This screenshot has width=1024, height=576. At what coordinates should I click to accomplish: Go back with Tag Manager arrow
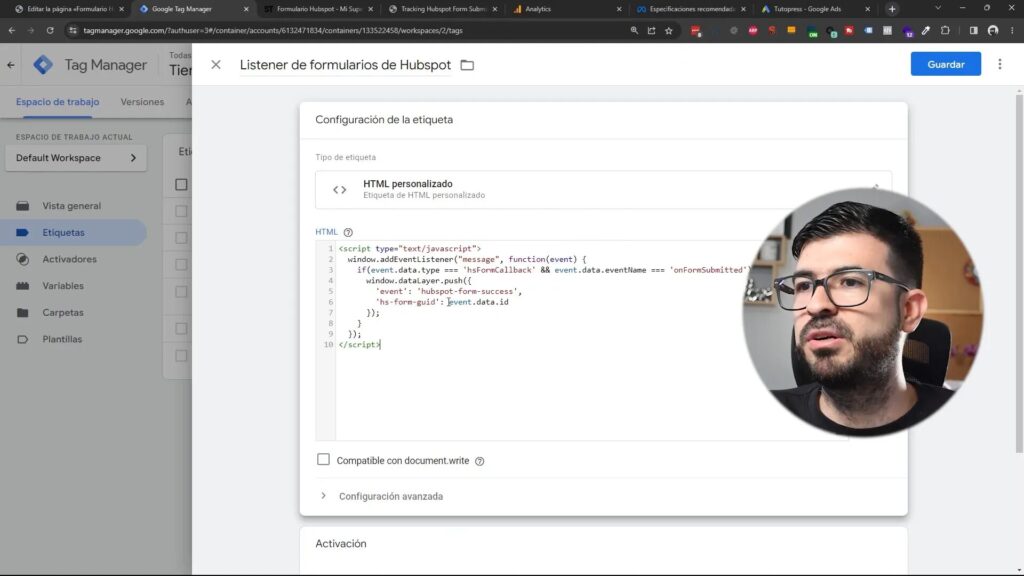coord(11,65)
